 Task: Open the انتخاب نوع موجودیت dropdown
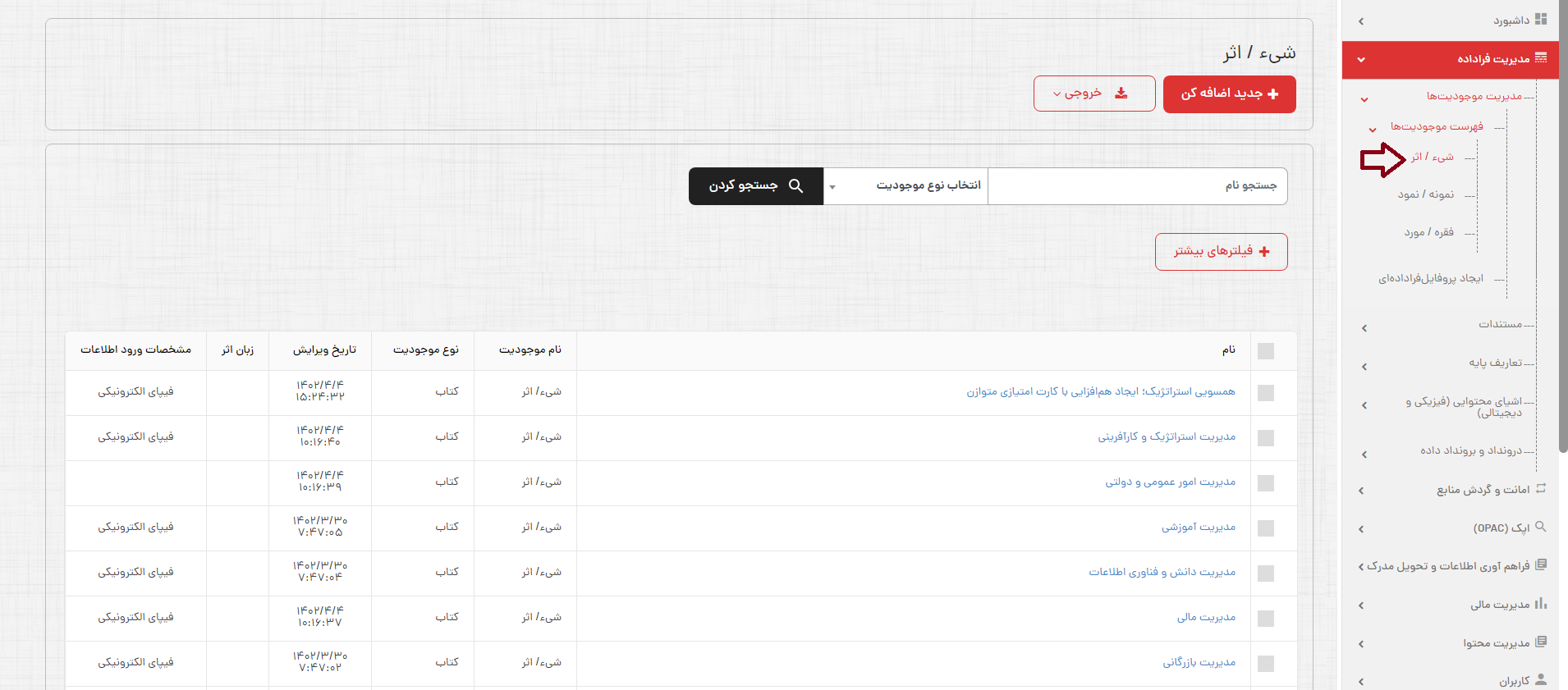(905, 186)
